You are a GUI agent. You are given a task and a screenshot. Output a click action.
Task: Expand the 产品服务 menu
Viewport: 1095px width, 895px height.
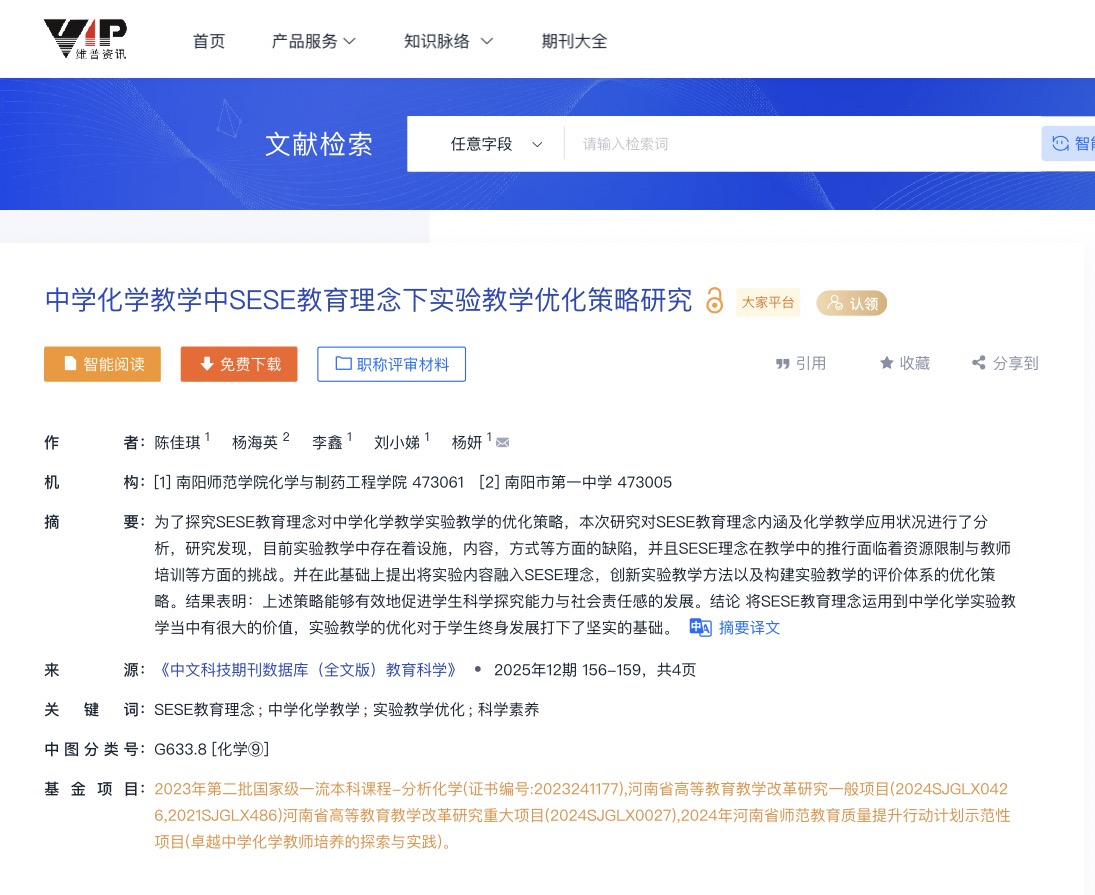click(x=314, y=41)
